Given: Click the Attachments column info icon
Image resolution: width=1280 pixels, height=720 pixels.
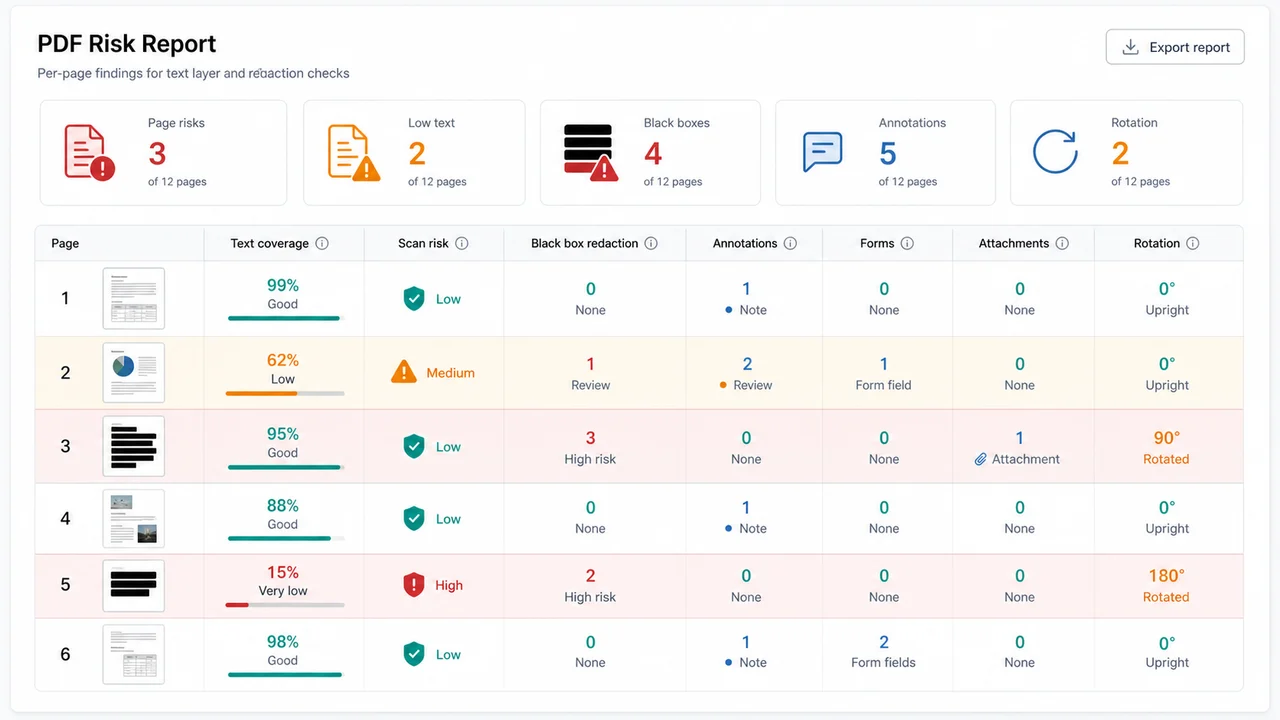Looking at the screenshot, I should tap(1062, 243).
